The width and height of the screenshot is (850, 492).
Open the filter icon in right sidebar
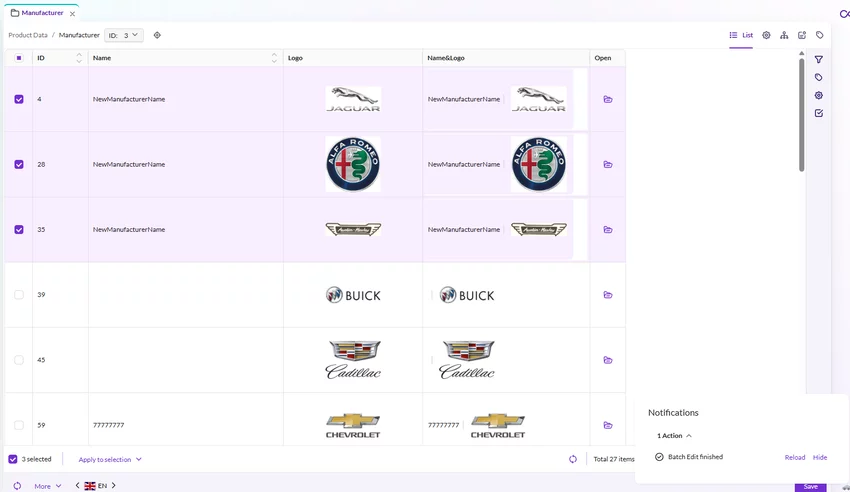point(819,60)
